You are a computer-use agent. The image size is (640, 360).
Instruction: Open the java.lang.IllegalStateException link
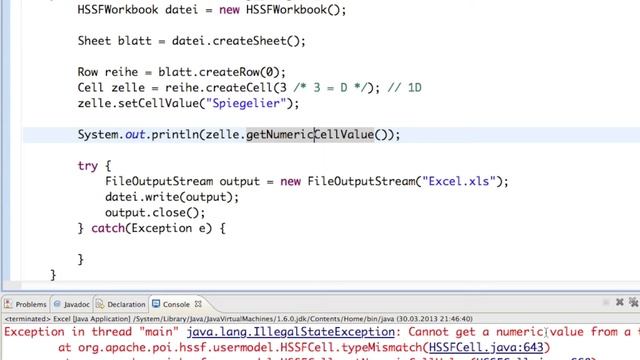click(291, 332)
